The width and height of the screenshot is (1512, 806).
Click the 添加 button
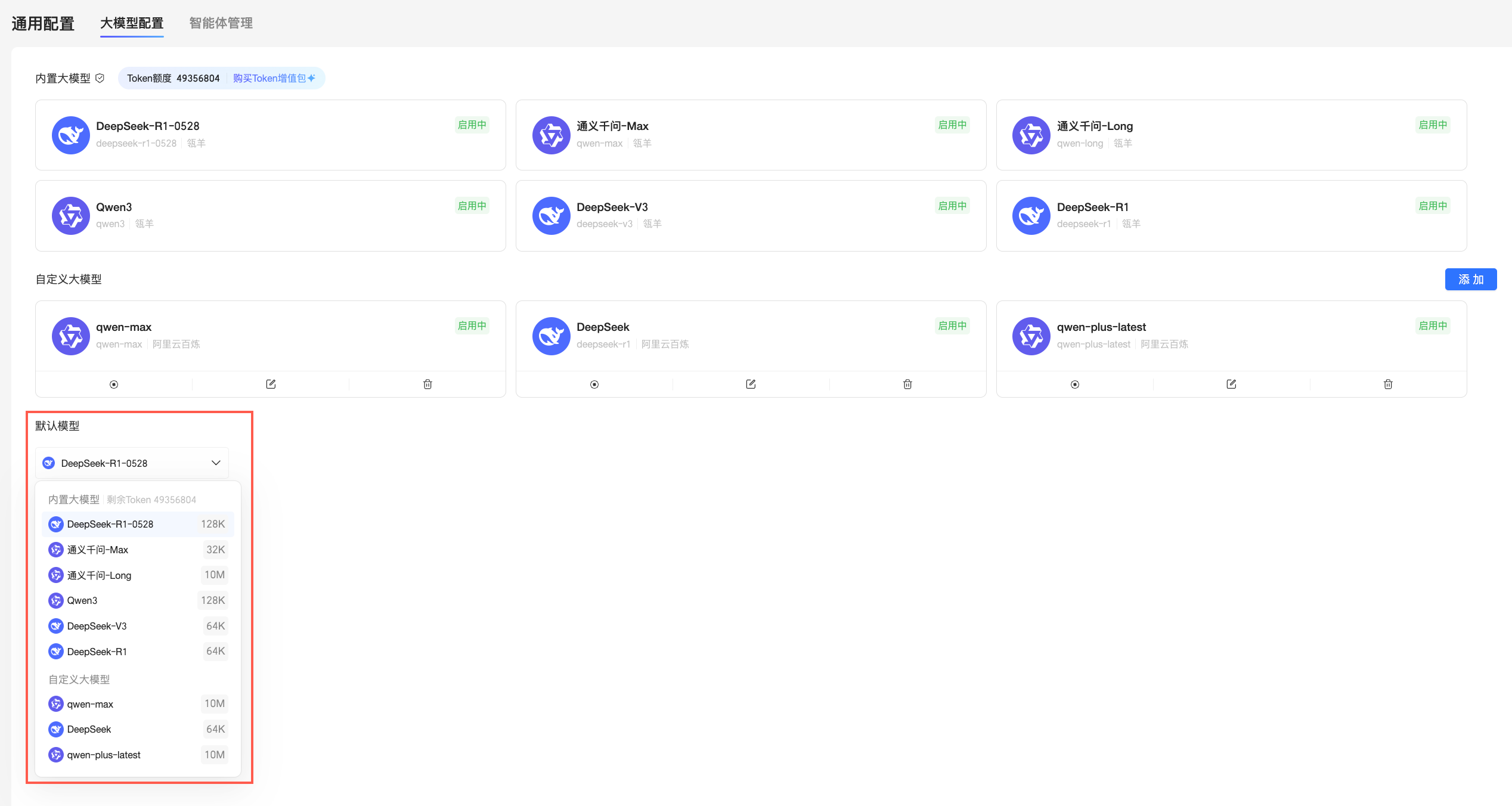[x=1471, y=280]
